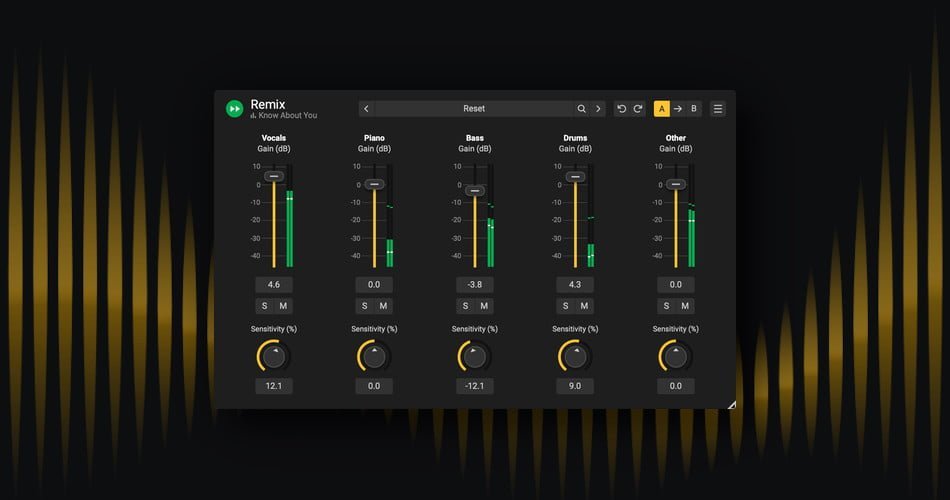Click the Bass gain value field

[474, 285]
